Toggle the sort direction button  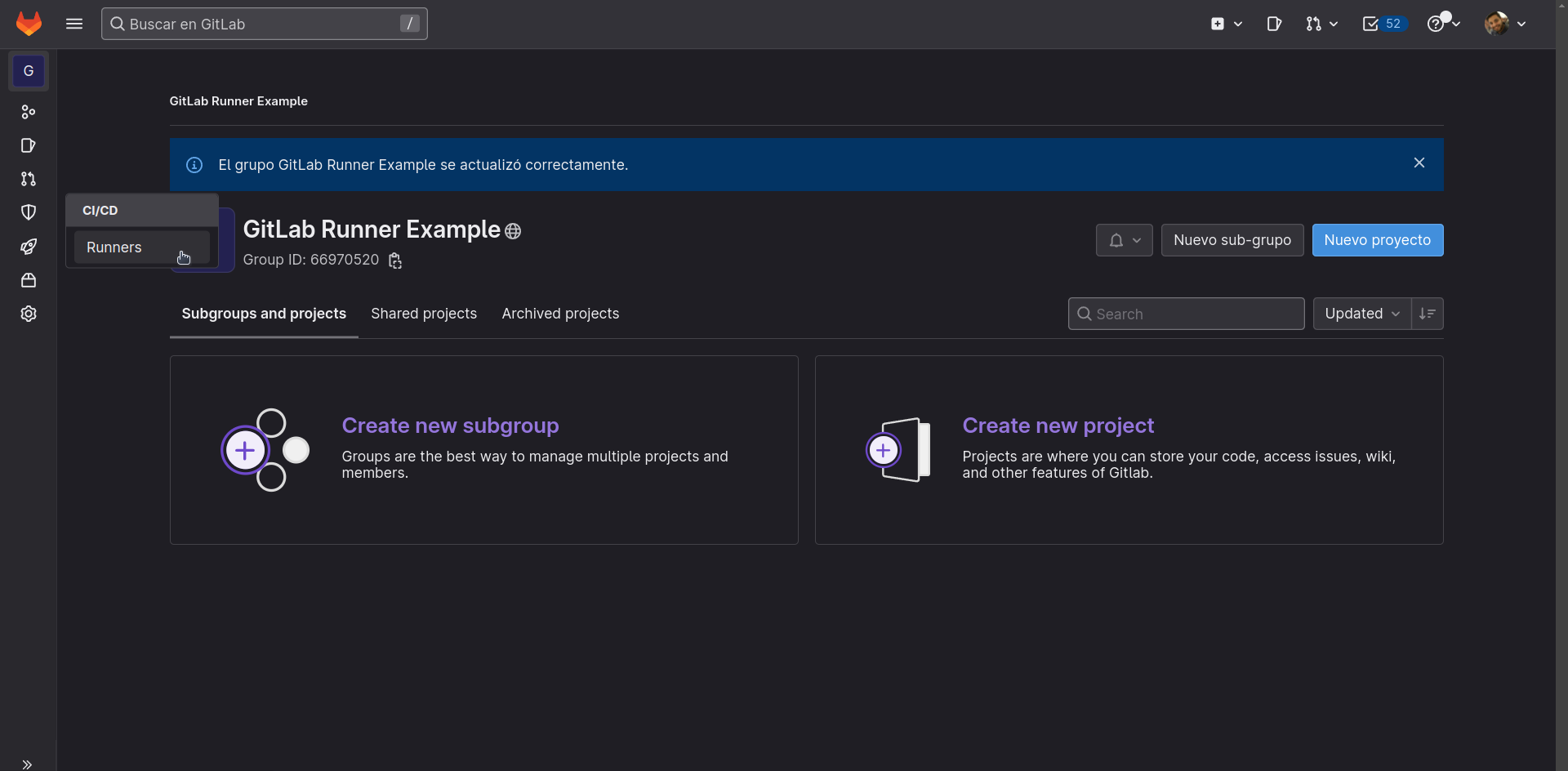(x=1427, y=314)
